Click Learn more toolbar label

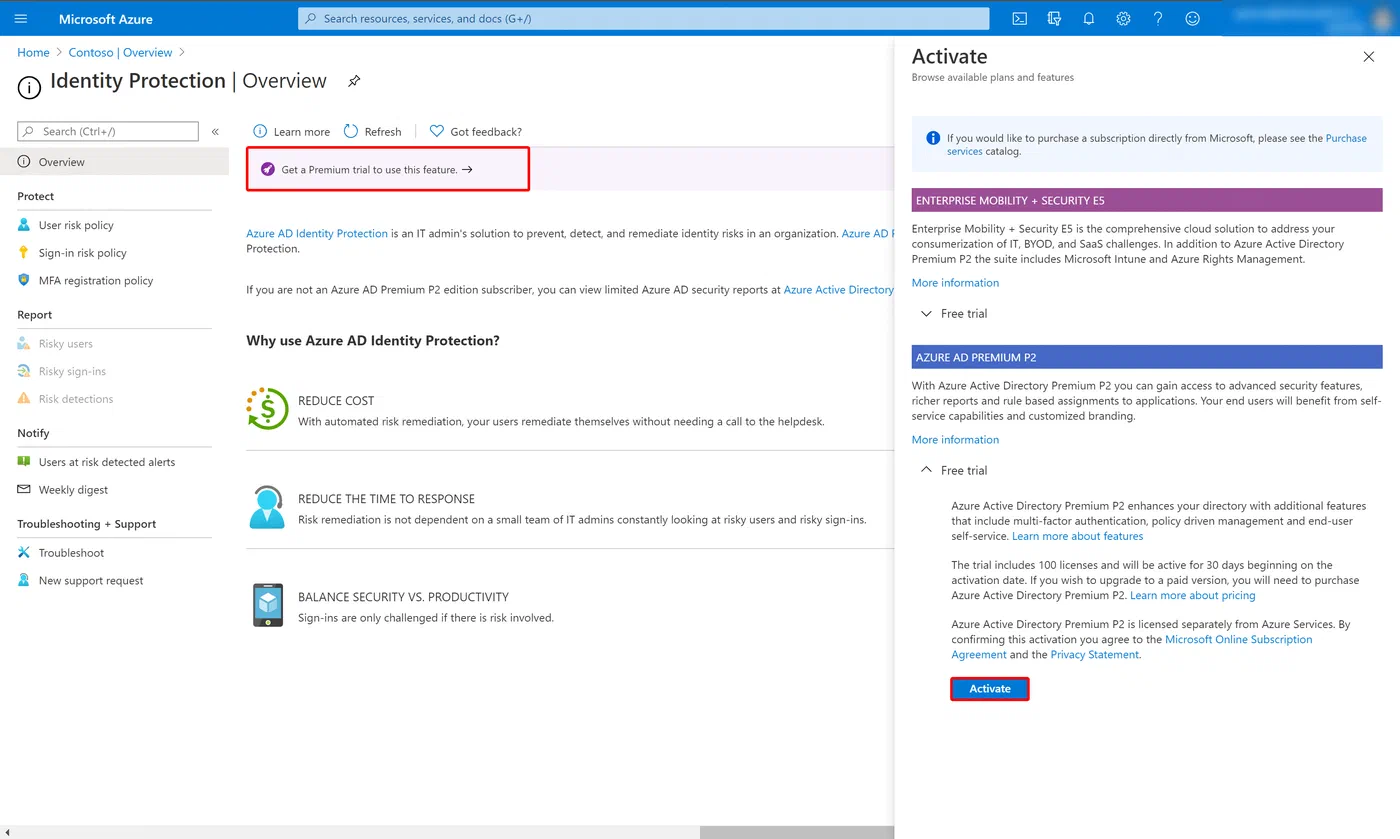(301, 131)
